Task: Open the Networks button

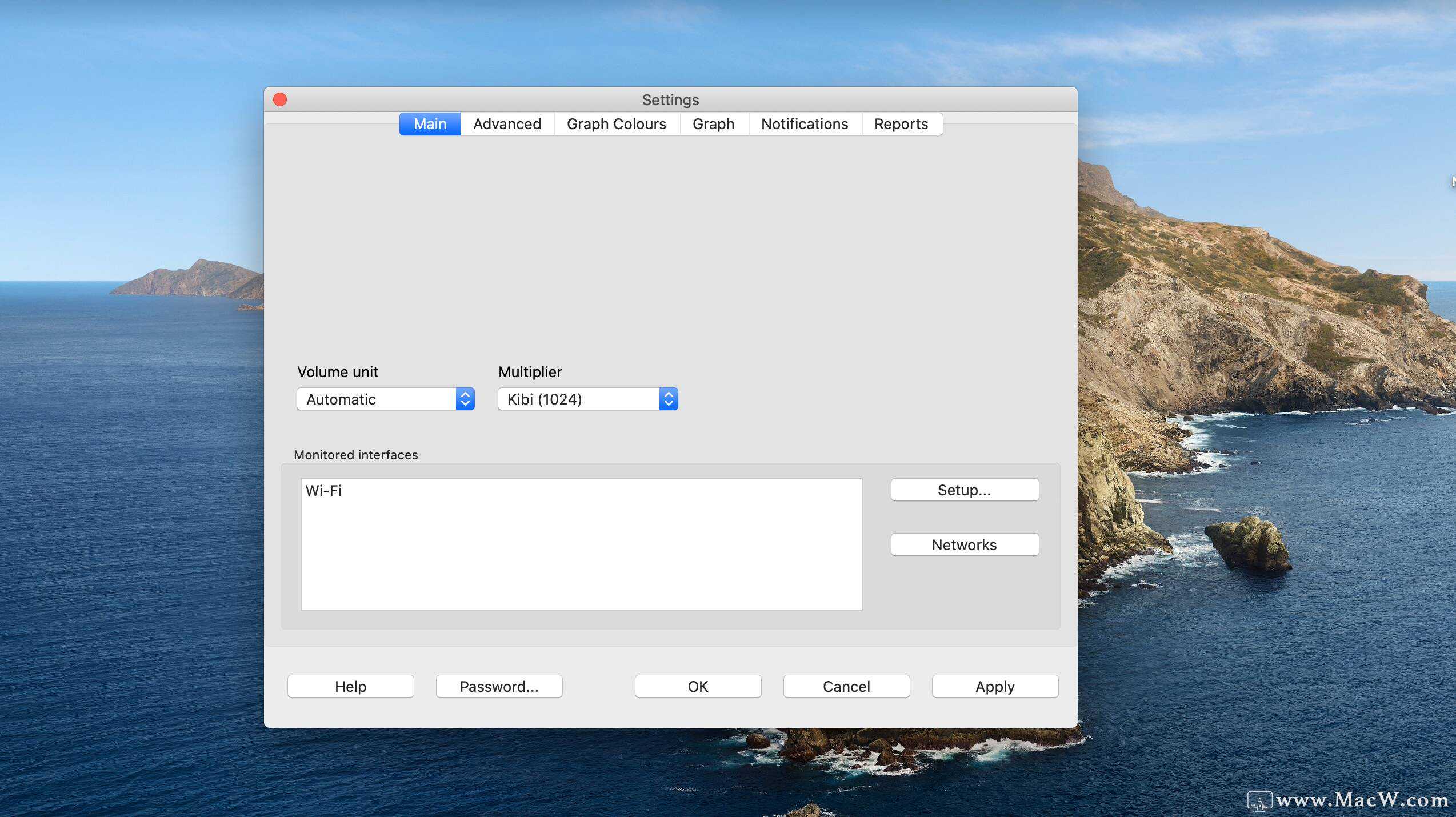Action: (964, 545)
